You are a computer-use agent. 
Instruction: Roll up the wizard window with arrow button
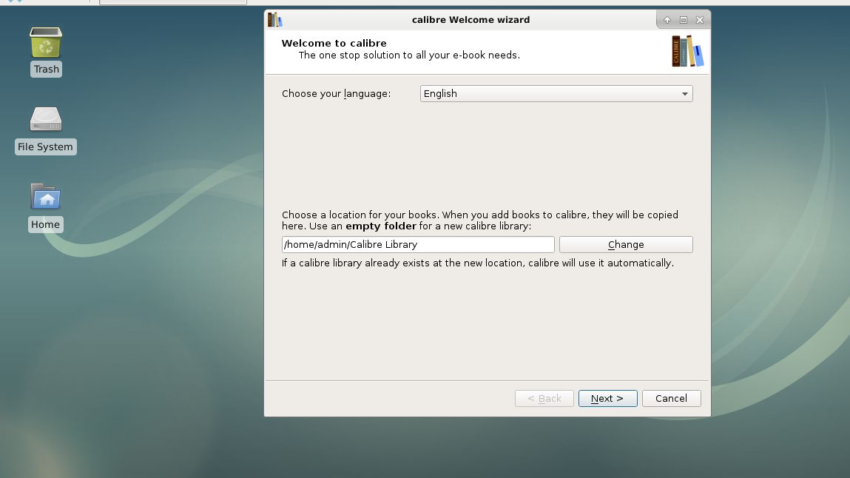click(667, 20)
